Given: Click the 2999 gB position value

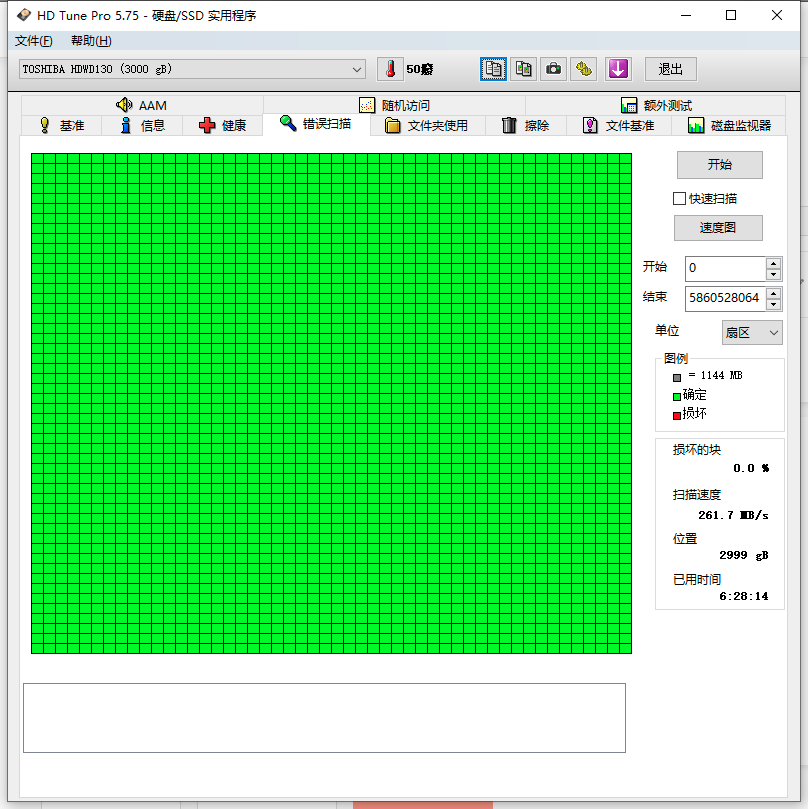Looking at the screenshot, I should (x=744, y=555).
